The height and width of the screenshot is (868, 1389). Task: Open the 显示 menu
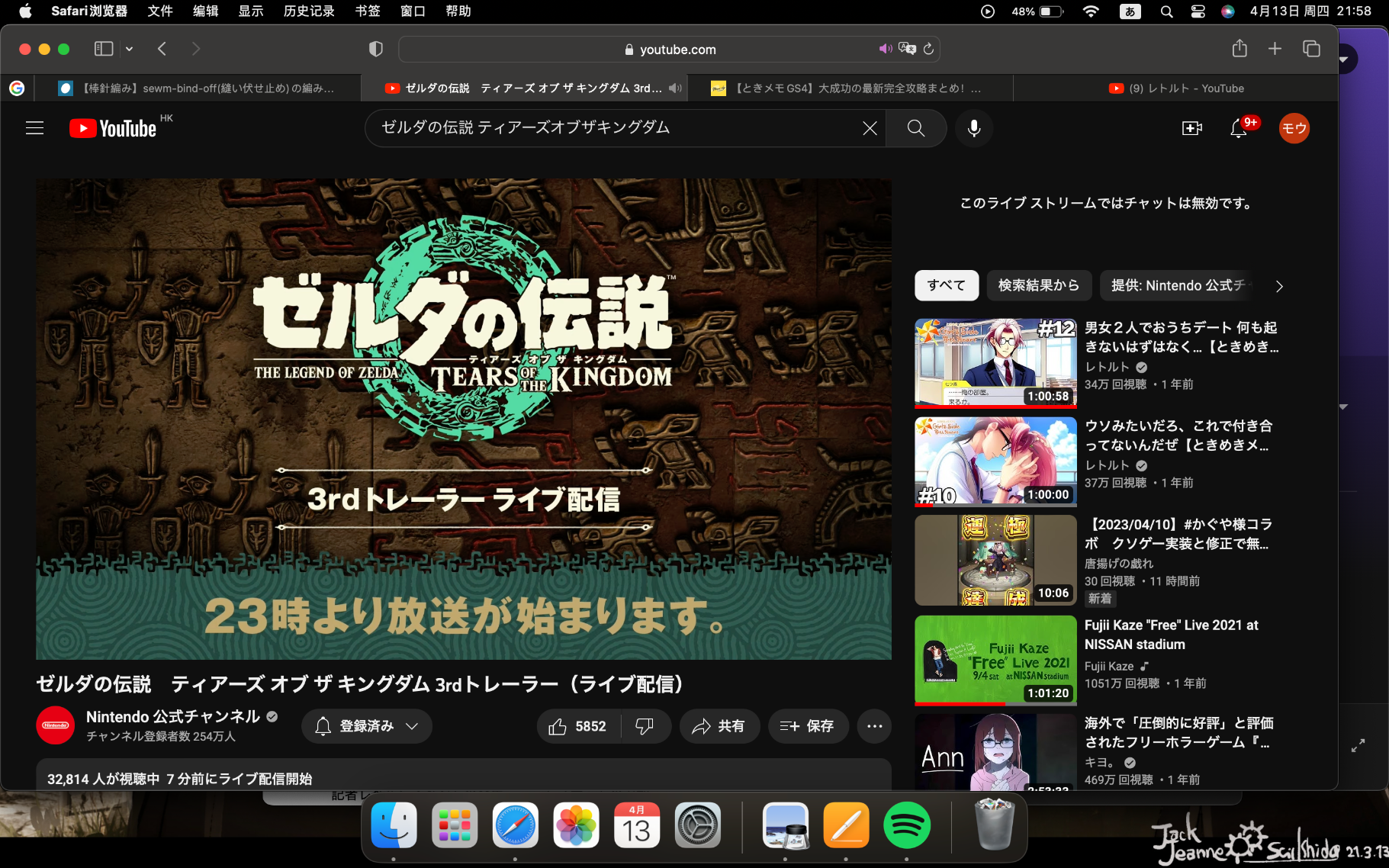tap(251, 11)
